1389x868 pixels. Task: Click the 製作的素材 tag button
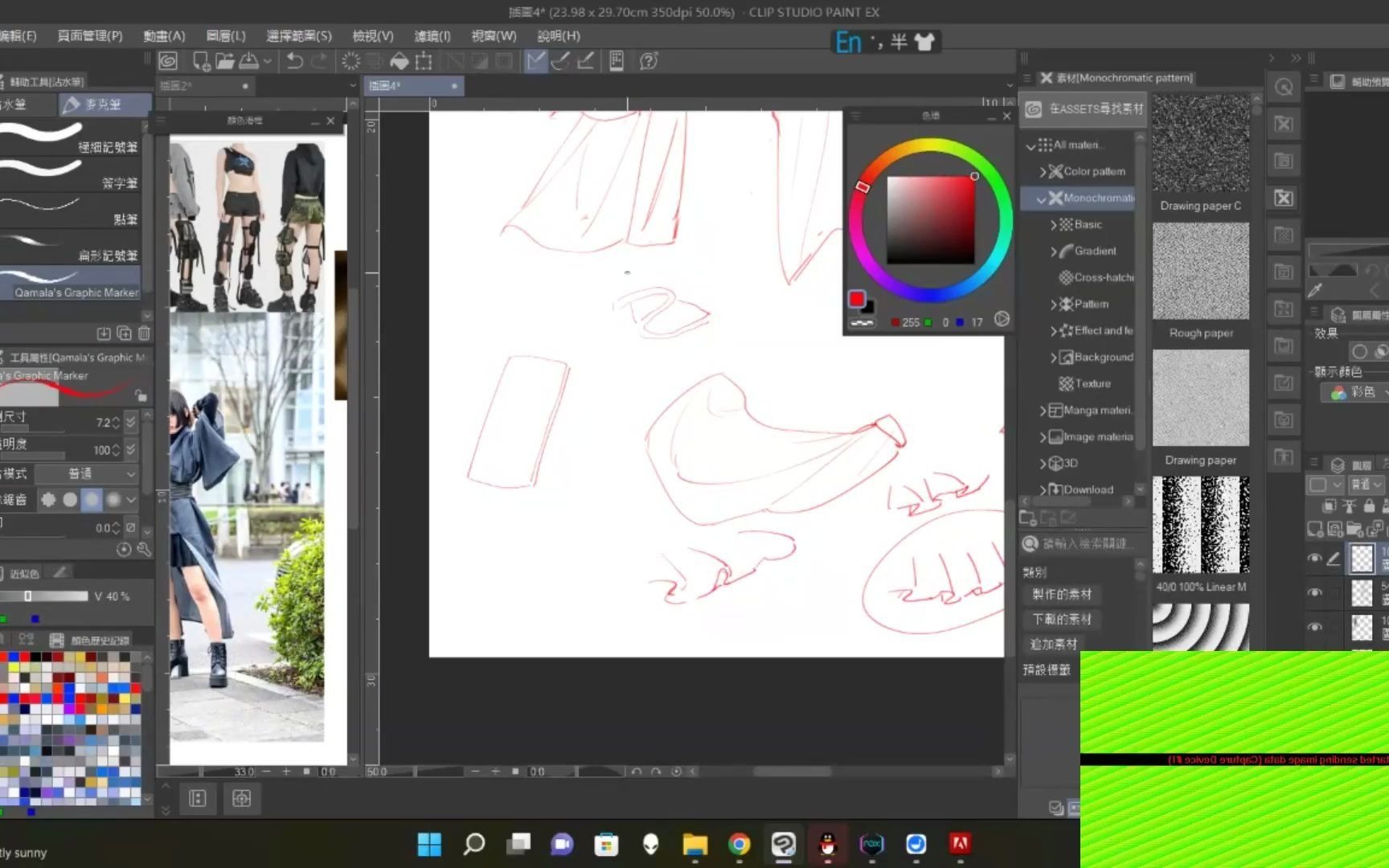[x=1062, y=594]
